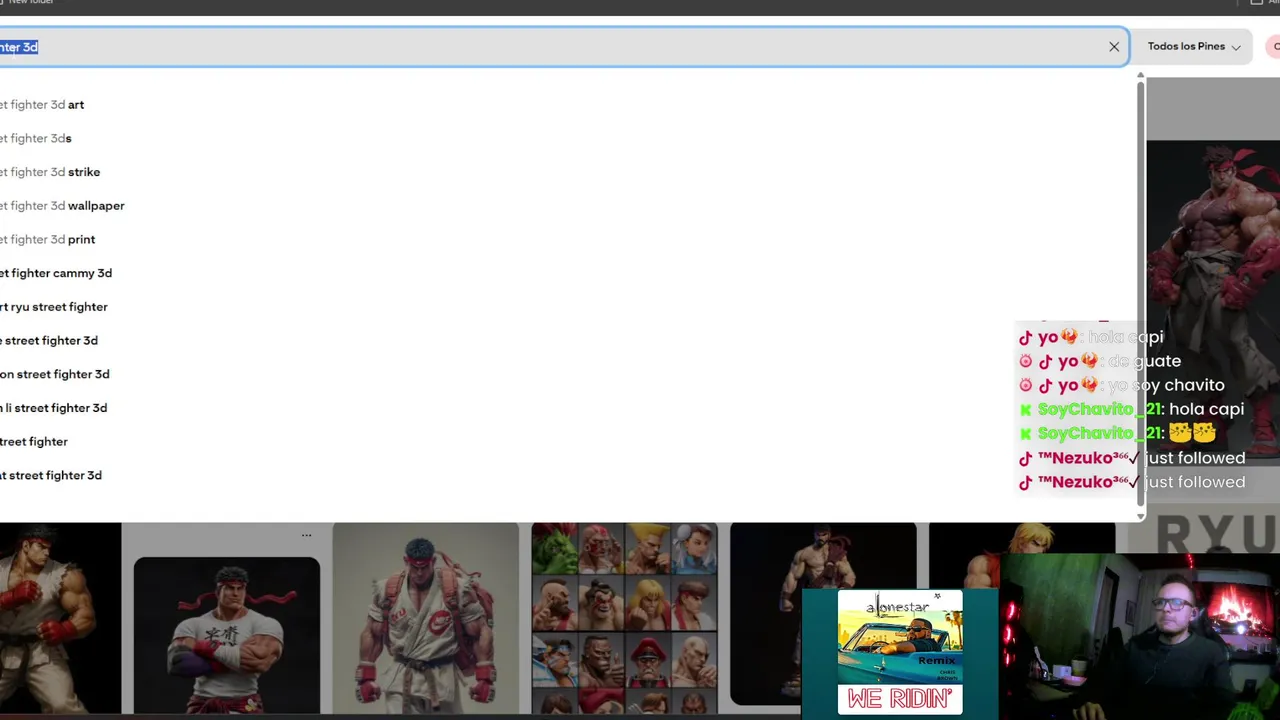Screen dimensions: 1280x720
Task: Open the character roster grid pin
Action: pyautogui.click(x=624, y=618)
